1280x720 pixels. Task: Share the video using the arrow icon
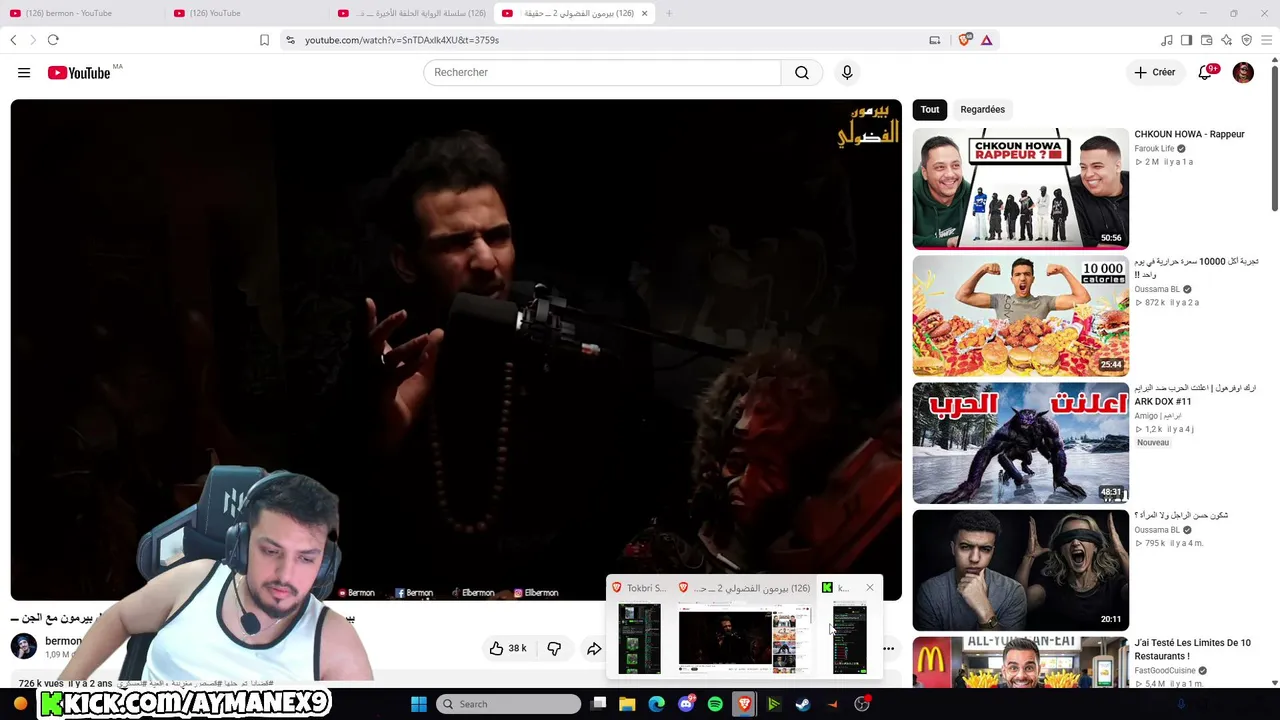594,648
